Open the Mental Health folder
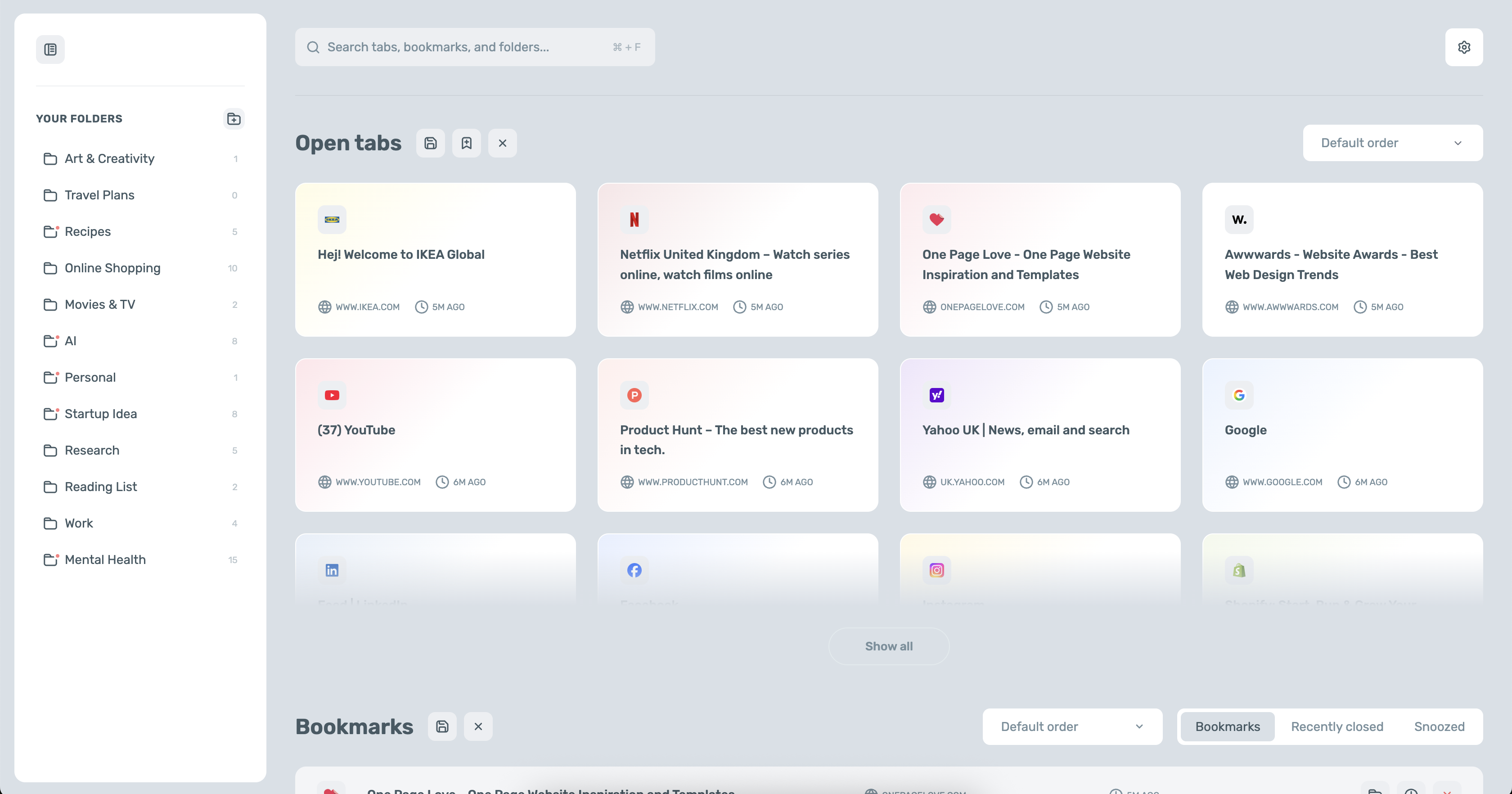The height and width of the screenshot is (794, 1512). [x=140, y=559]
